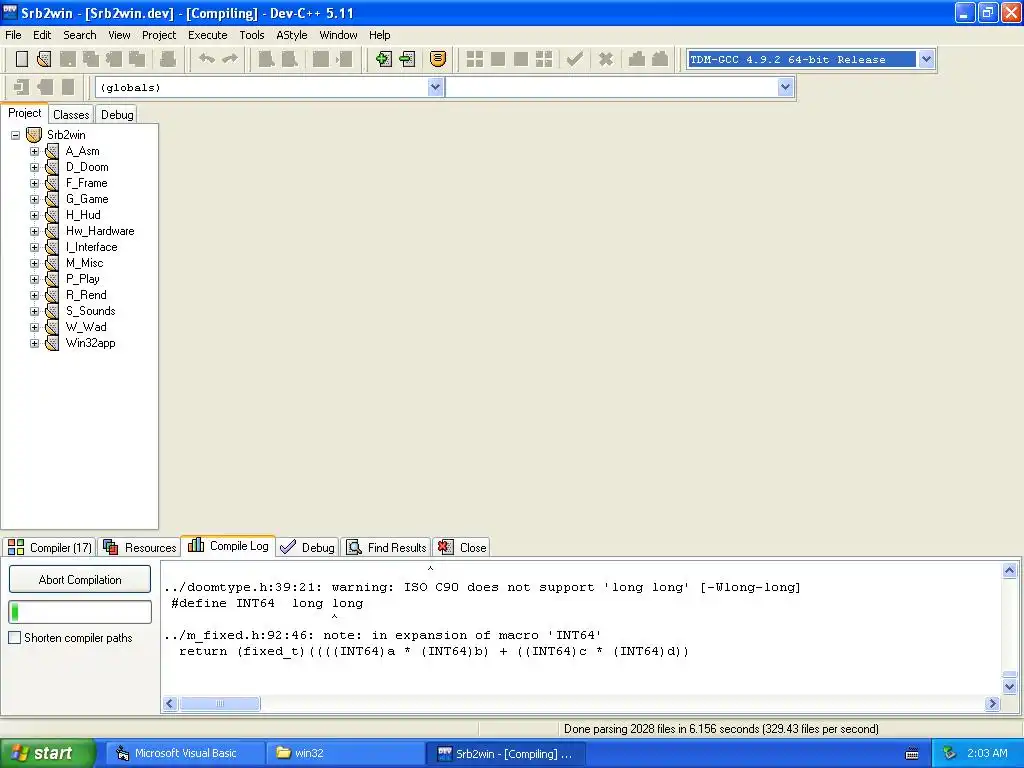Click the Toggle Bookmarks toolbar icon
Viewport: 1024px width, 768px height.
click(x=45, y=87)
